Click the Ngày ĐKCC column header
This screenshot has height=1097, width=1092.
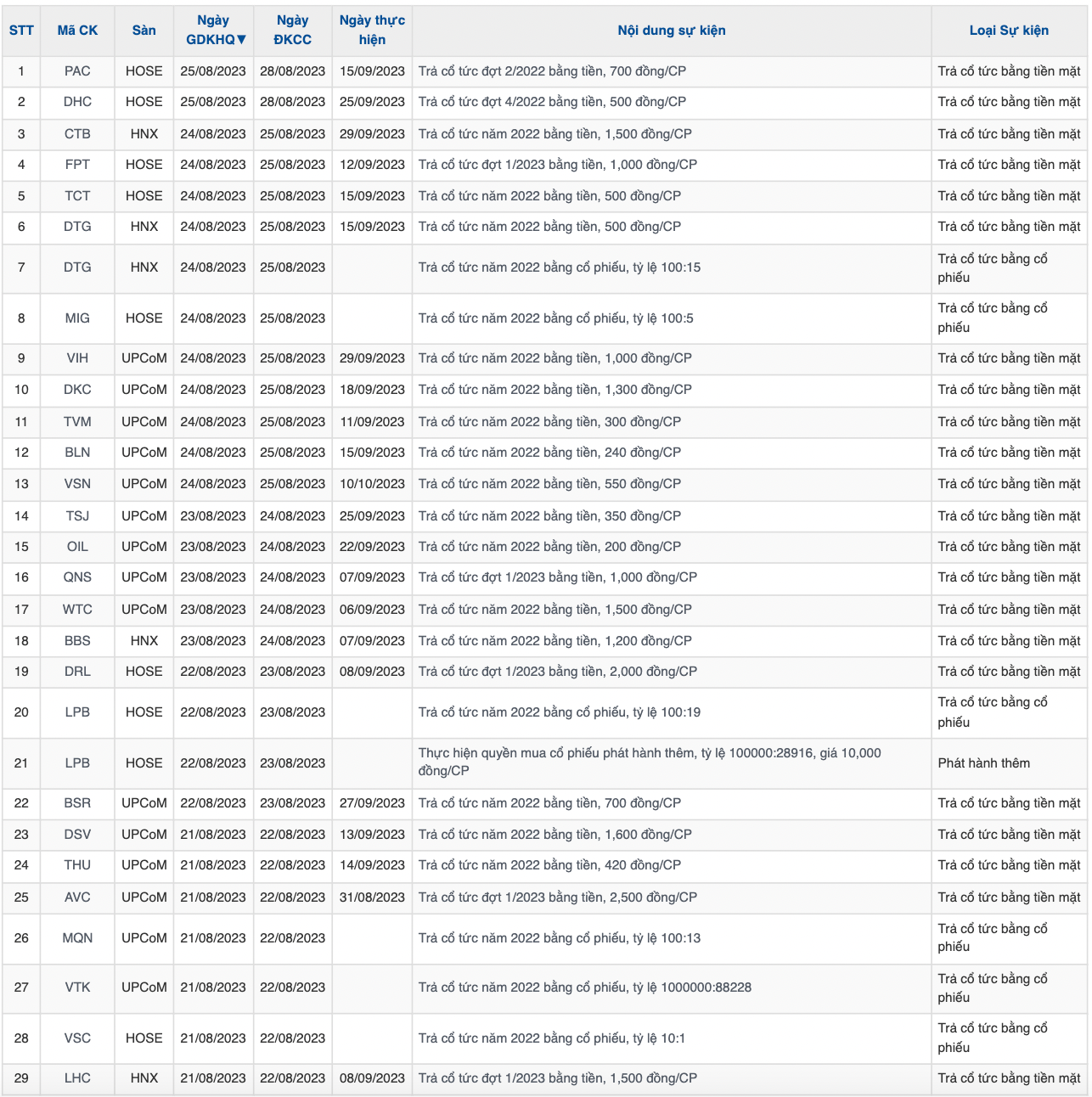click(292, 31)
